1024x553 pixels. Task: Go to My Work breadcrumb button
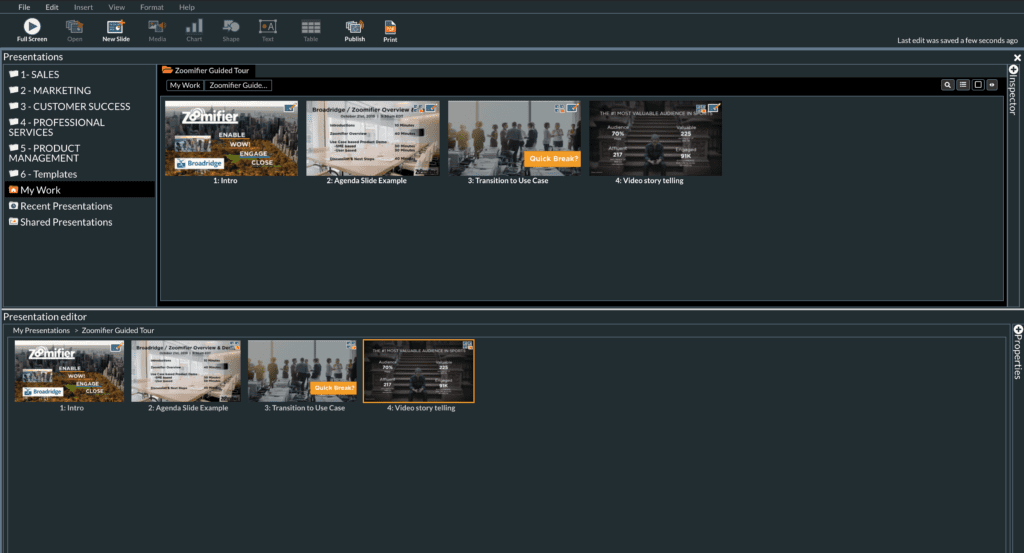click(185, 85)
